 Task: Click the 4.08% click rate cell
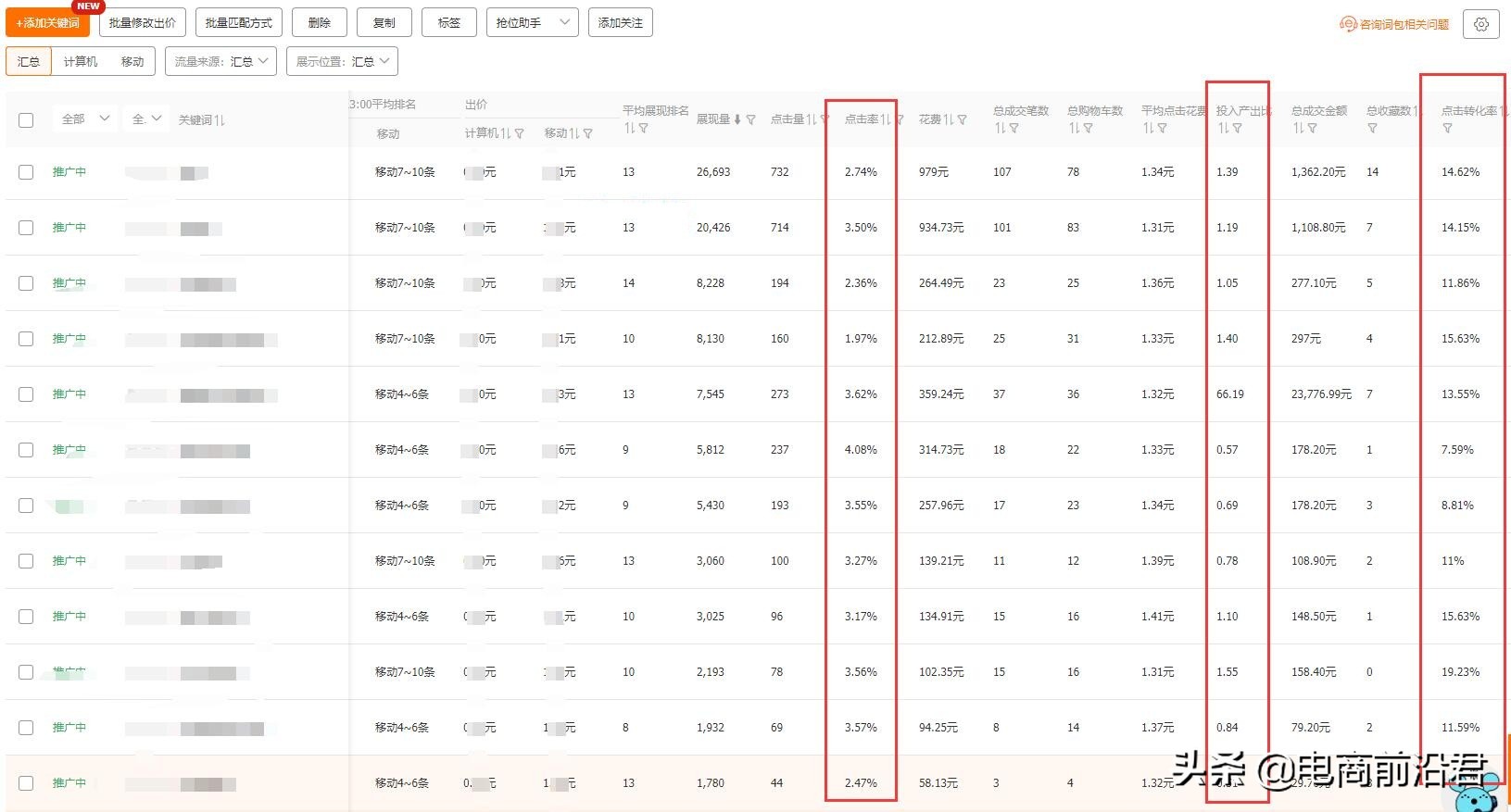coord(861,450)
